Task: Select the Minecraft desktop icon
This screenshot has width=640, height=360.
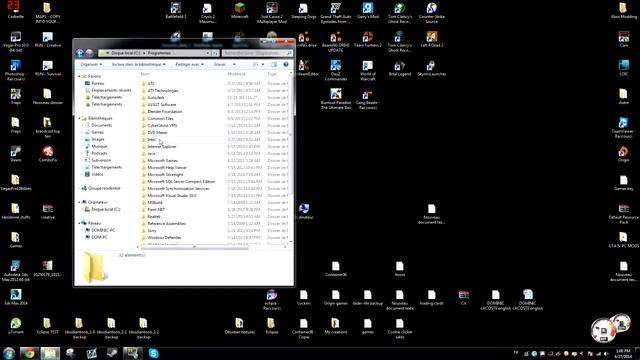Action: (x=240, y=11)
